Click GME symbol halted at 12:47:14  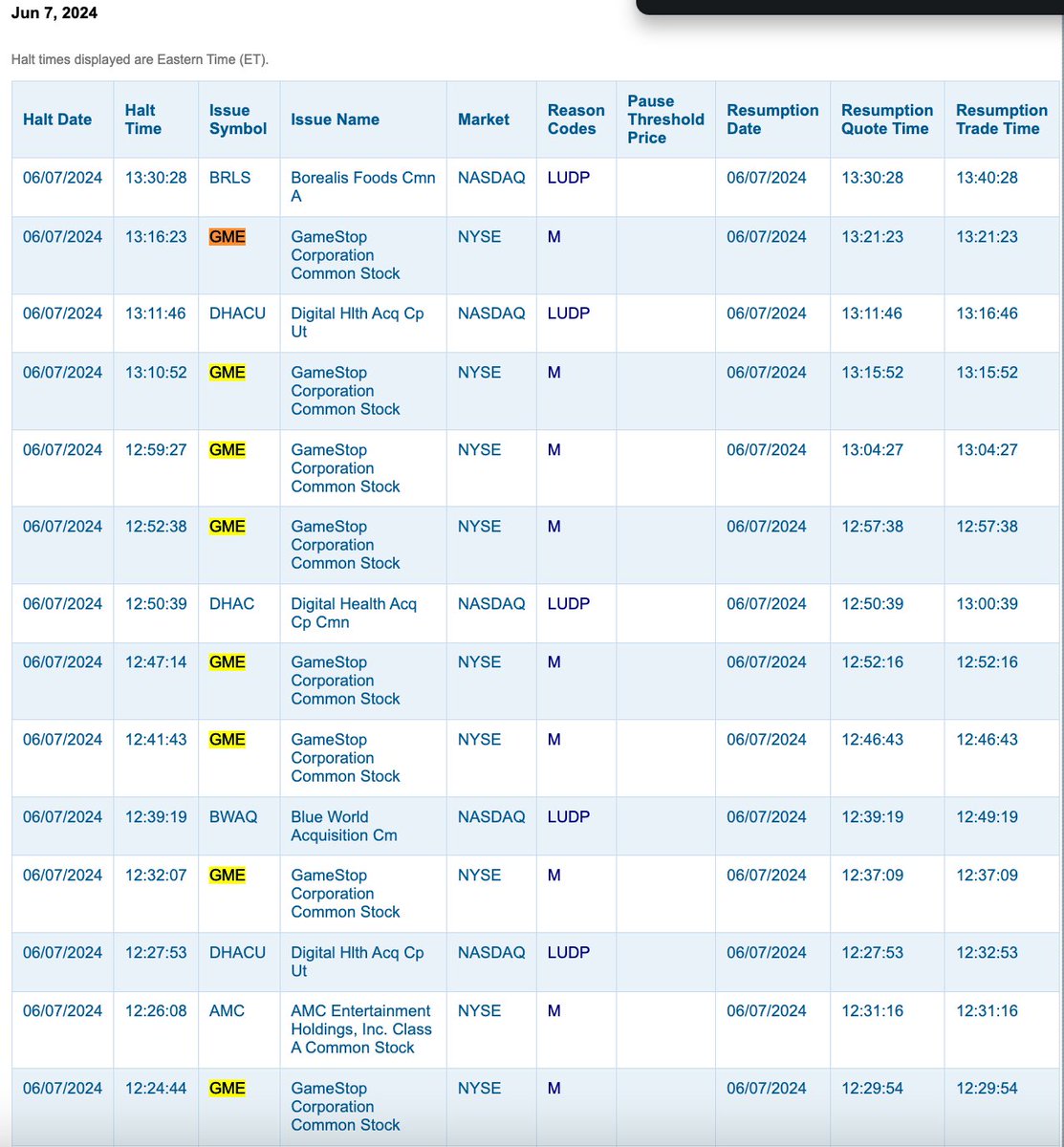pos(228,662)
